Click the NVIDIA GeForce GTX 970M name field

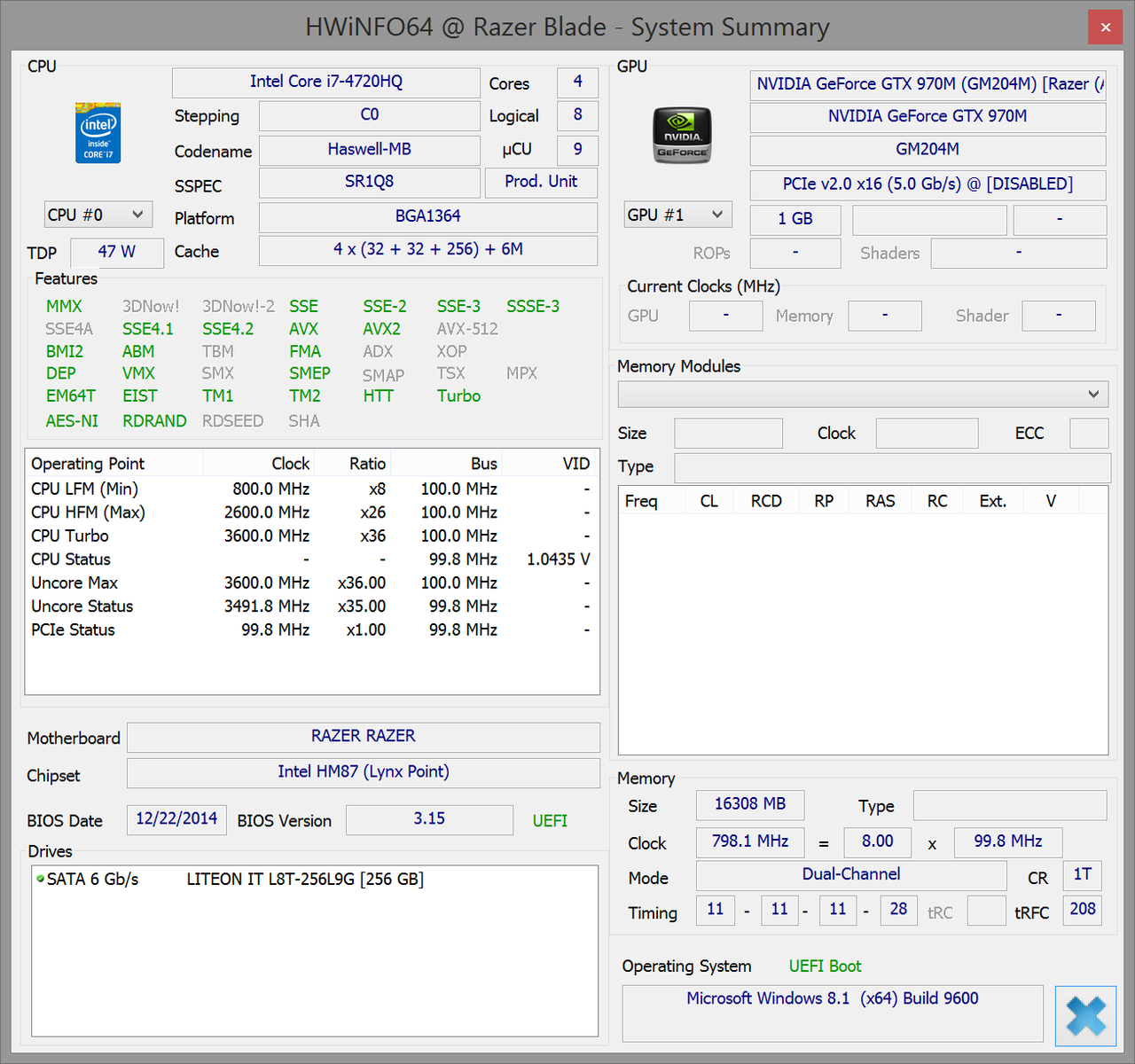(x=928, y=117)
